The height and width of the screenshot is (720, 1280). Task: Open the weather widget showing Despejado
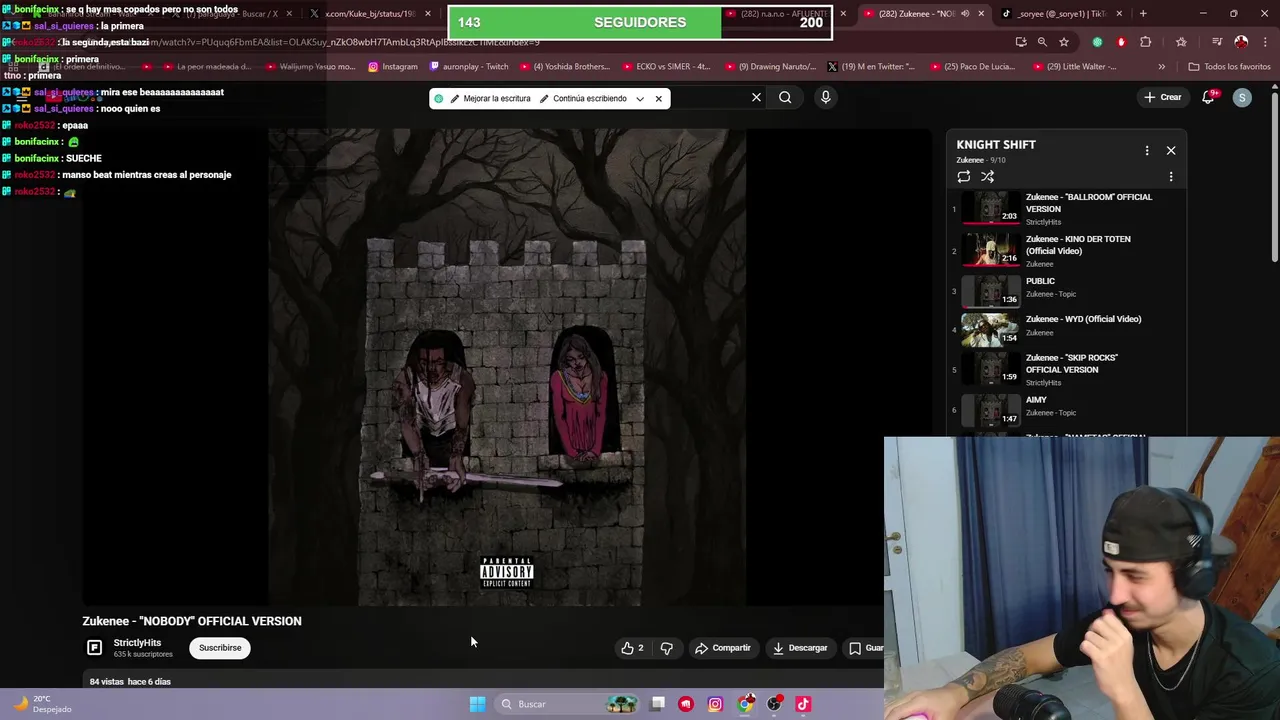(x=42, y=704)
